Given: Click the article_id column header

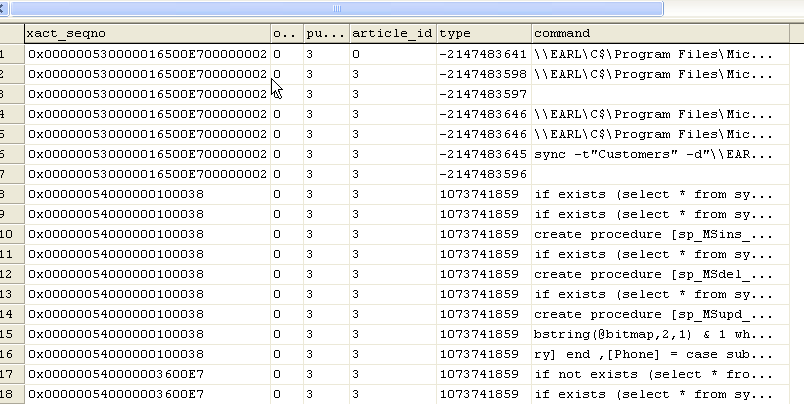Looking at the screenshot, I should [x=392, y=33].
